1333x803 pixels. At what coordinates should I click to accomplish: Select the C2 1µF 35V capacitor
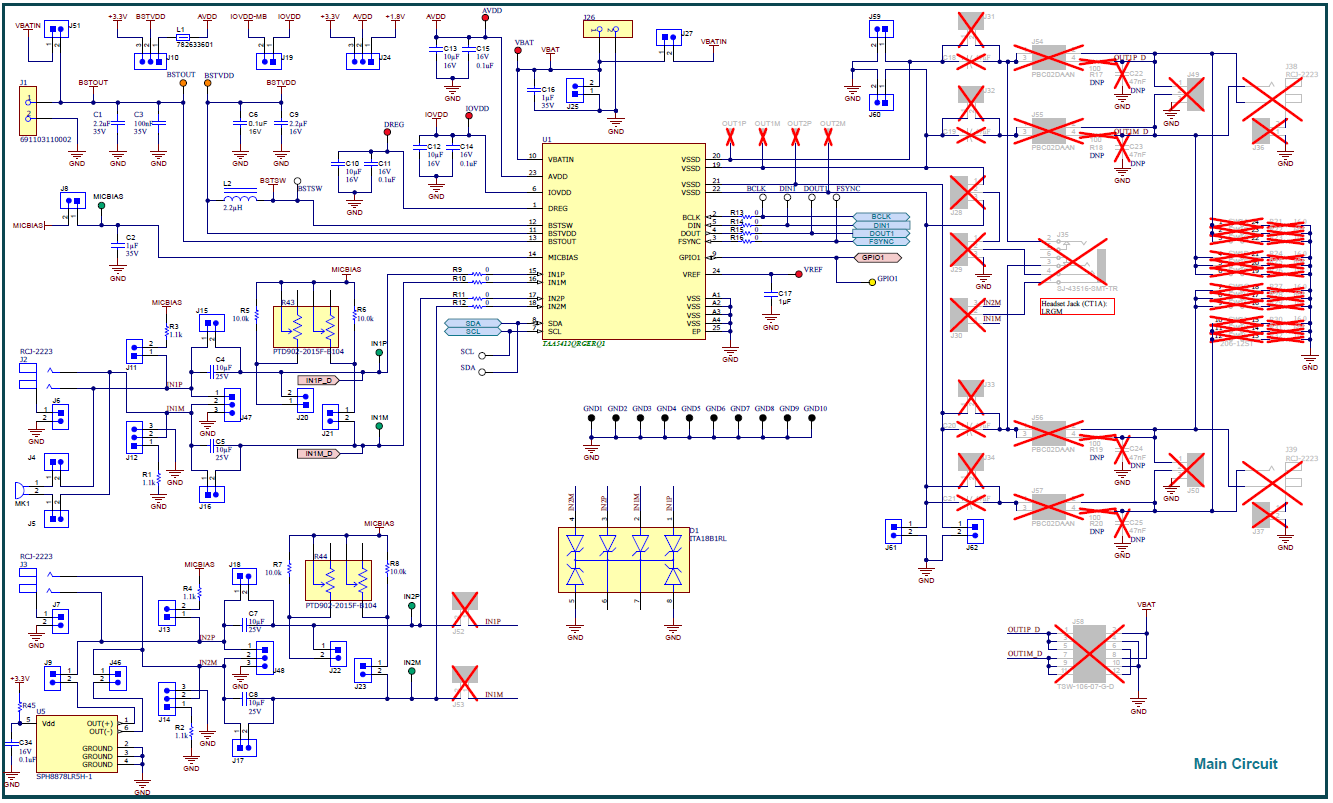[117, 244]
